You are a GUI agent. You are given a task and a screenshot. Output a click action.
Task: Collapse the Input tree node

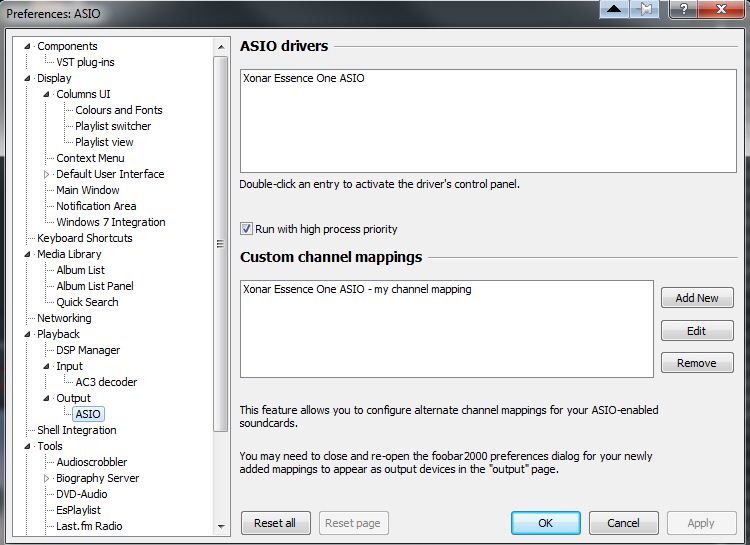click(46, 367)
